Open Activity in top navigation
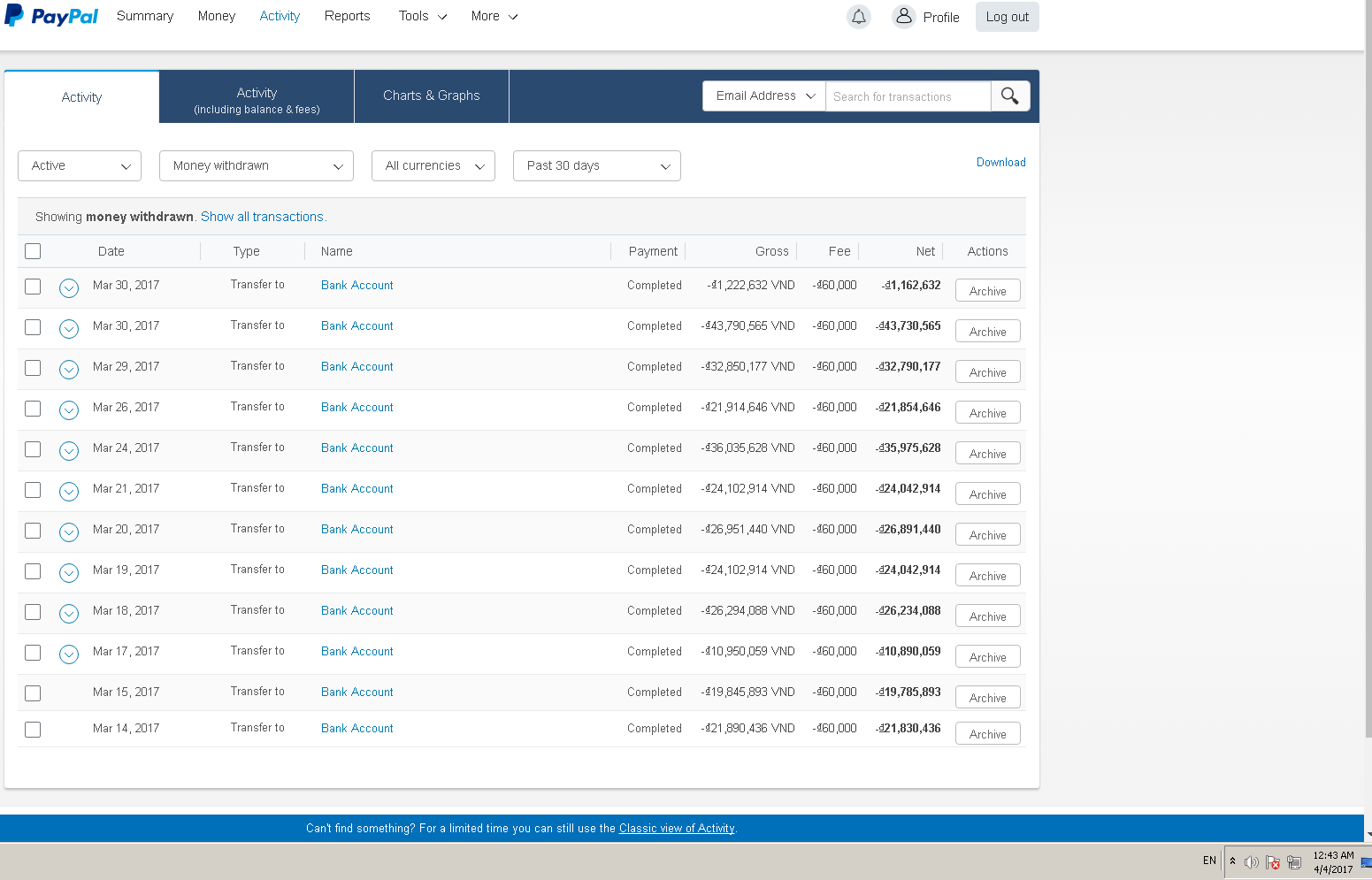This screenshot has width=1372, height=880. [x=280, y=16]
